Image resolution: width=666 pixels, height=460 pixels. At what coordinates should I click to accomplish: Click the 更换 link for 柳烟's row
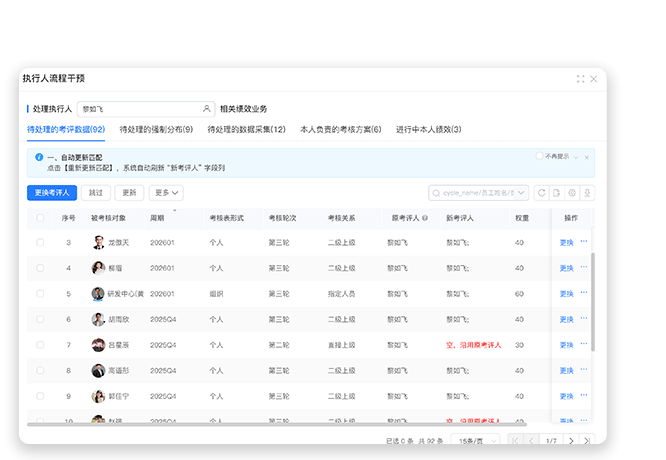[566, 268]
